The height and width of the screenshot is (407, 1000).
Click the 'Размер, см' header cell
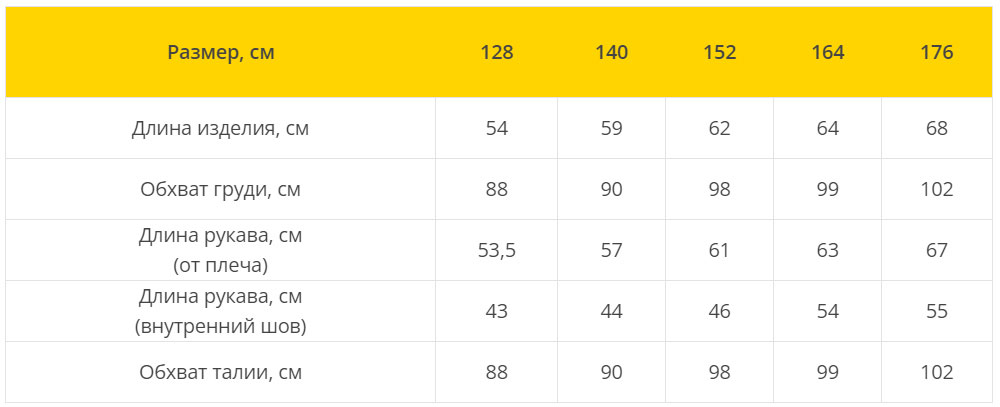pyautogui.click(x=221, y=52)
